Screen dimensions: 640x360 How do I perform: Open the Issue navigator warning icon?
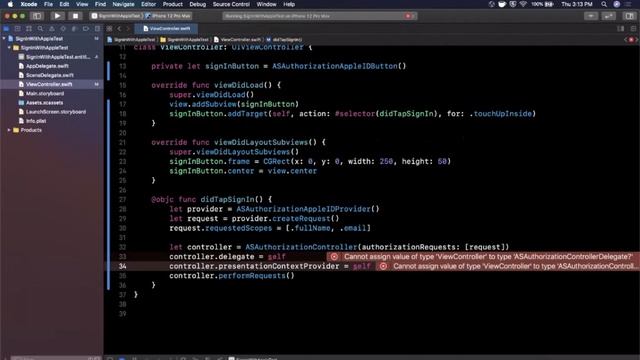click(51, 29)
